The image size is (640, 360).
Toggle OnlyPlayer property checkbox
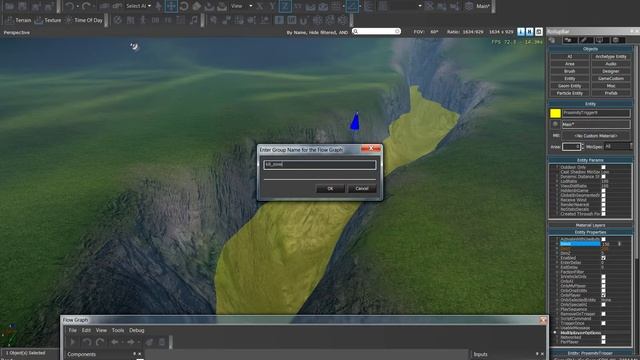click(x=603, y=295)
